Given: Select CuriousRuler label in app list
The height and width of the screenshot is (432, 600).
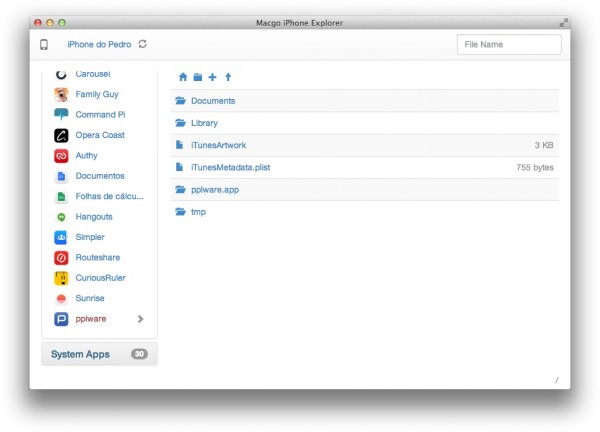Looking at the screenshot, I should click(100, 278).
